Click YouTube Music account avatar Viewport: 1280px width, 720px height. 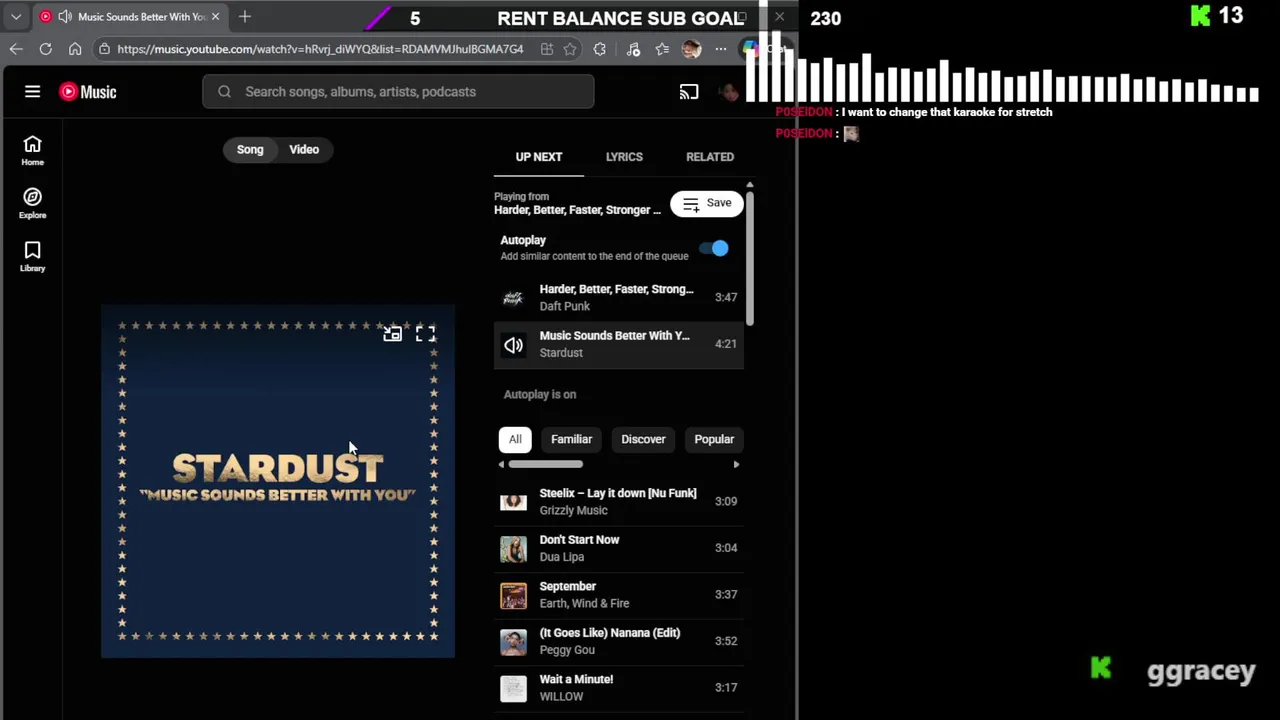(729, 92)
